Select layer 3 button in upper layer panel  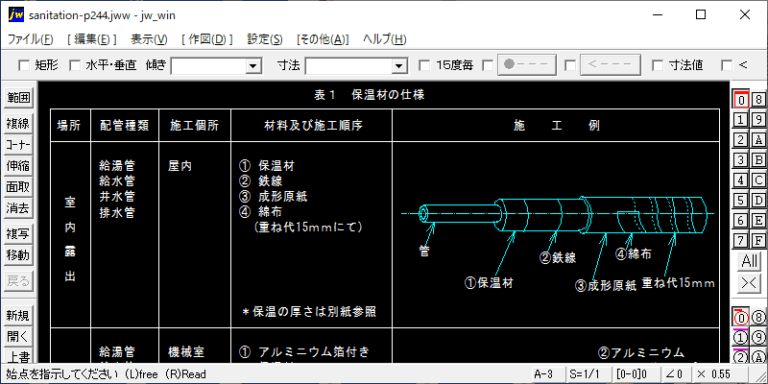pyautogui.click(x=741, y=160)
